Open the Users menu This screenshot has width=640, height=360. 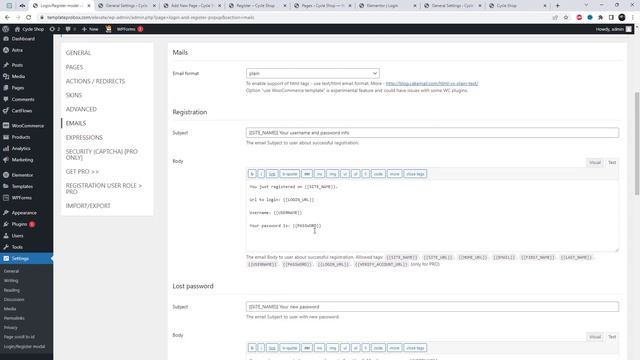(17, 236)
